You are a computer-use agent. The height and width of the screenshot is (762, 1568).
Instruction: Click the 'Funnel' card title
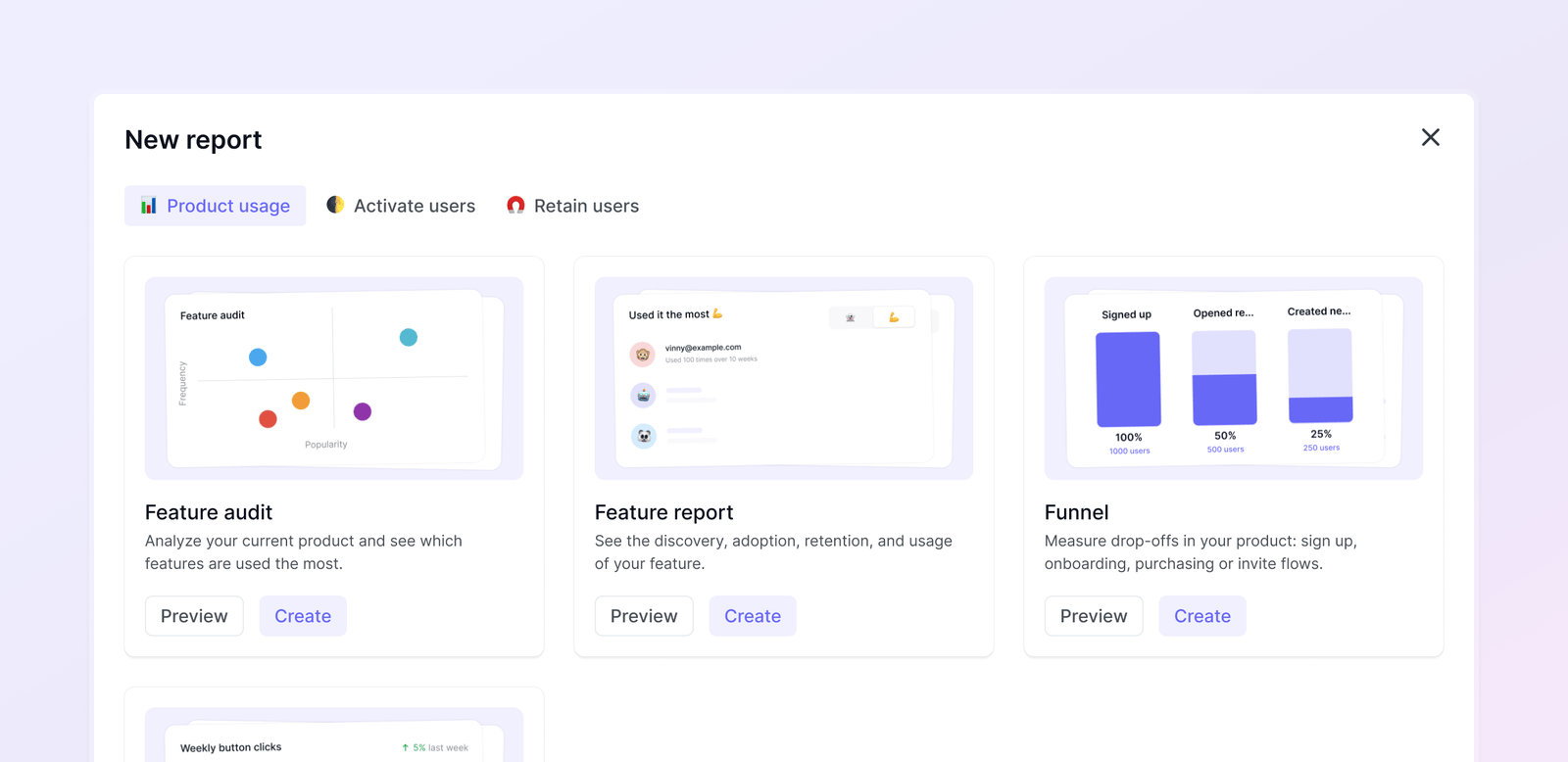point(1077,512)
